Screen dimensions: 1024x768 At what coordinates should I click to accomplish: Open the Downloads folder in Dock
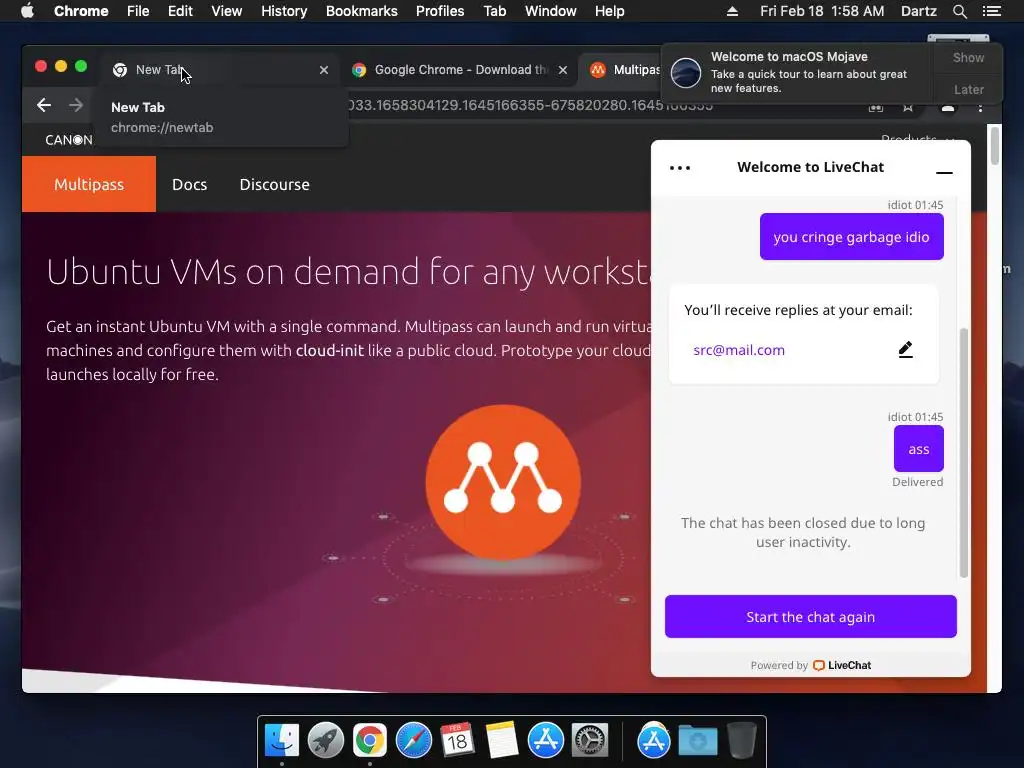(x=697, y=741)
